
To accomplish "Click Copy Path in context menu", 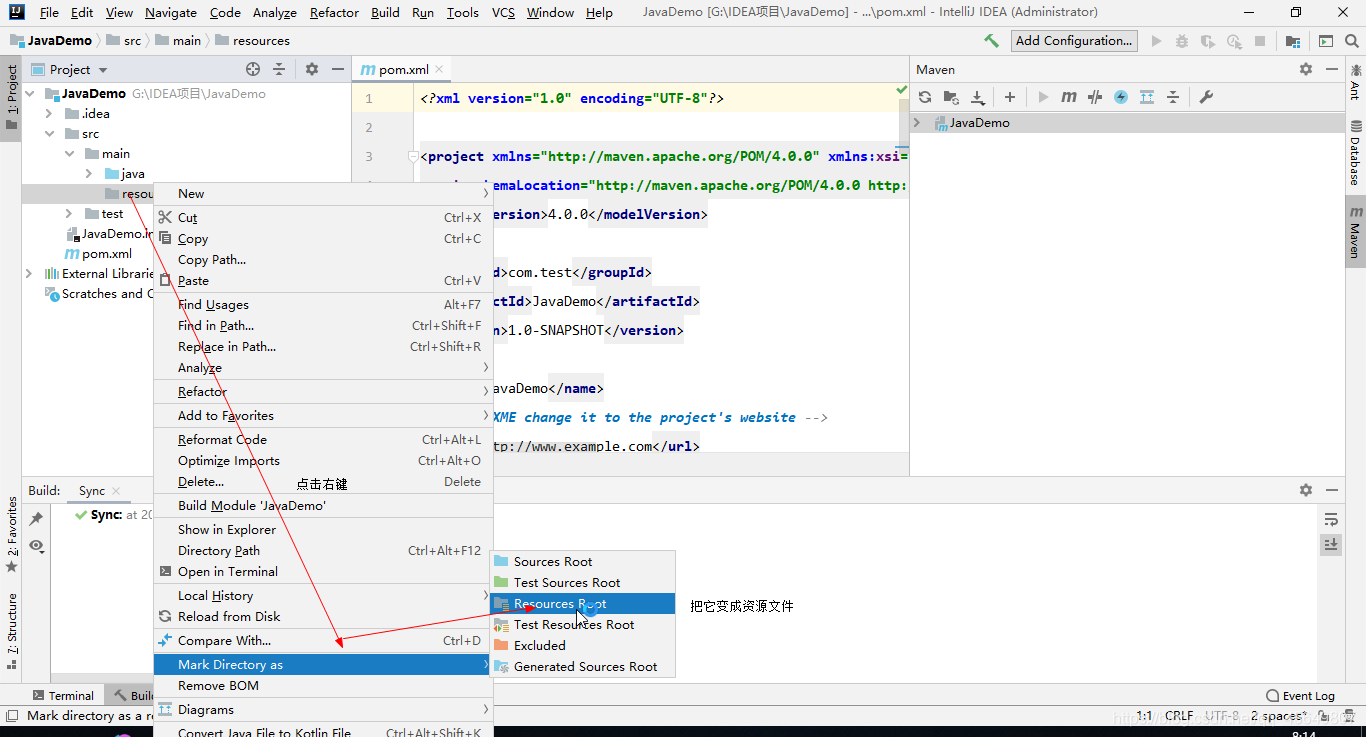I will click(x=322, y=260).
